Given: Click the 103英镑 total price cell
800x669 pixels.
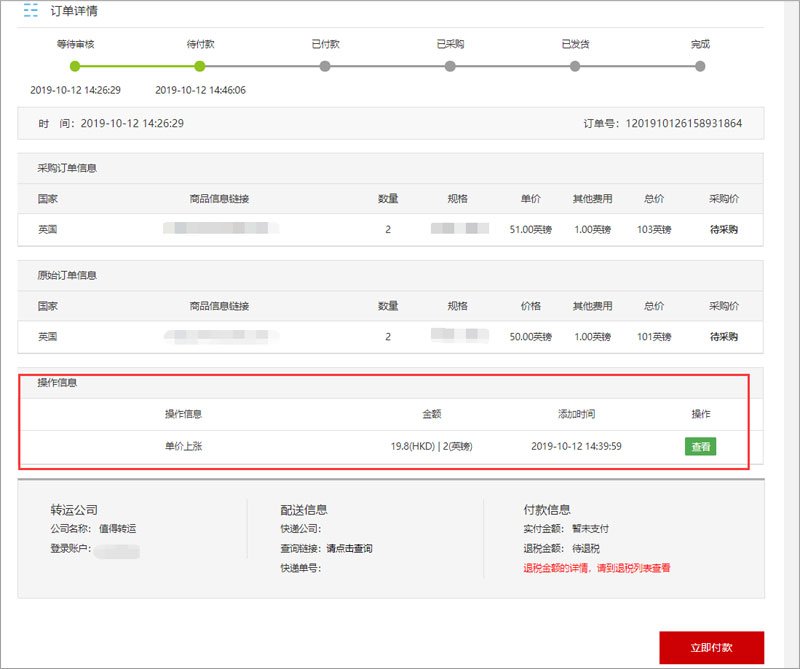Looking at the screenshot, I should [654, 230].
